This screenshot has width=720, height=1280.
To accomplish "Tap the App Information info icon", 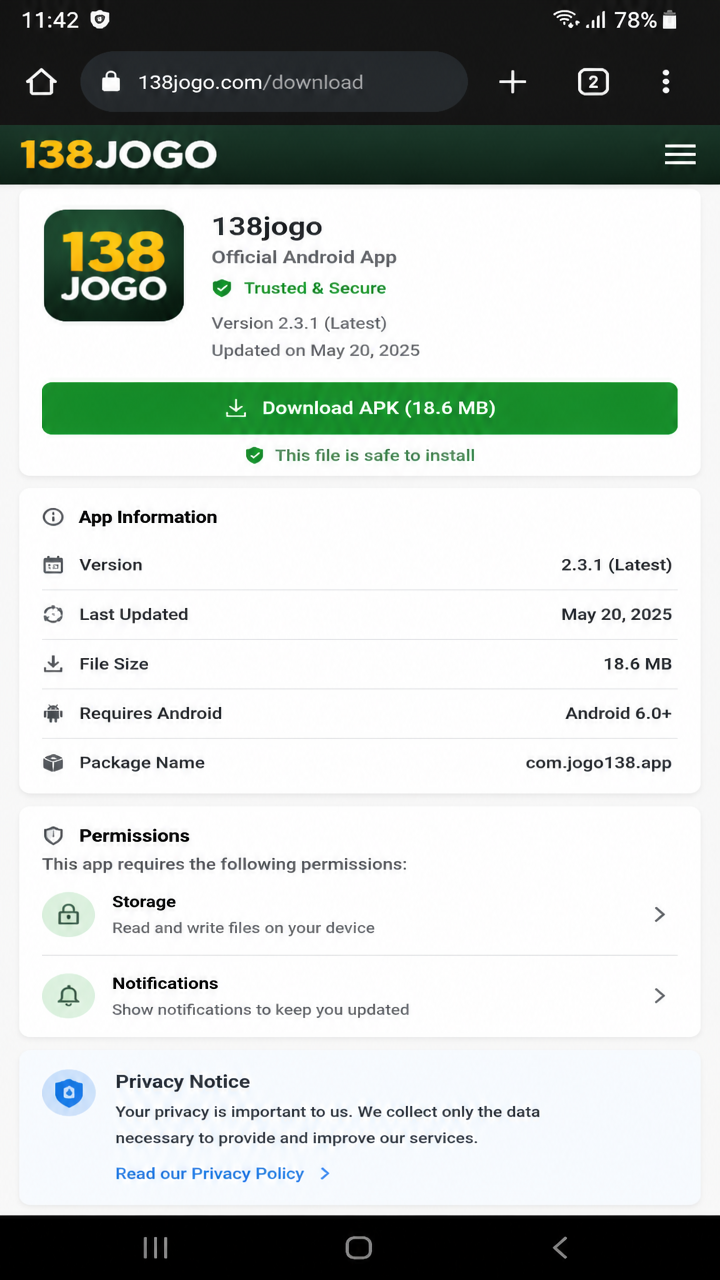I will pyautogui.click(x=53, y=517).
